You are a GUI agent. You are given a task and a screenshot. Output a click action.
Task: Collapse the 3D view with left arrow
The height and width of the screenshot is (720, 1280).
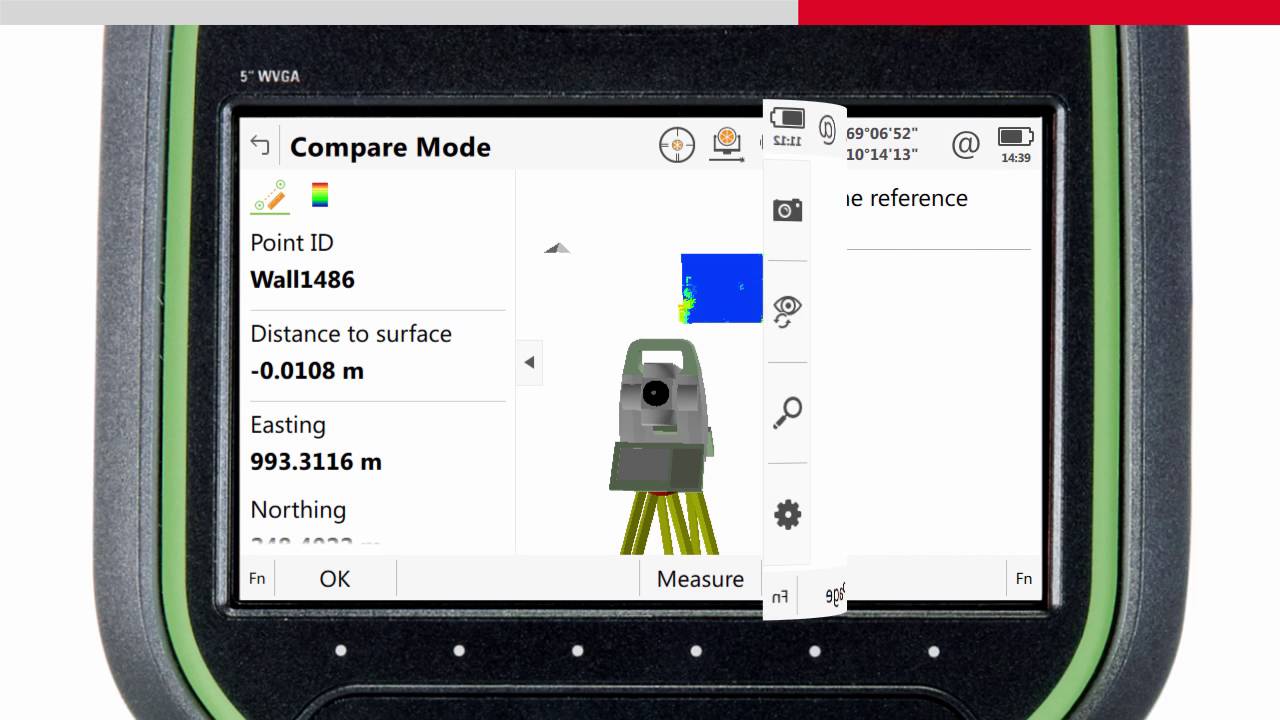pyautogui.click(x=529, y=362)
